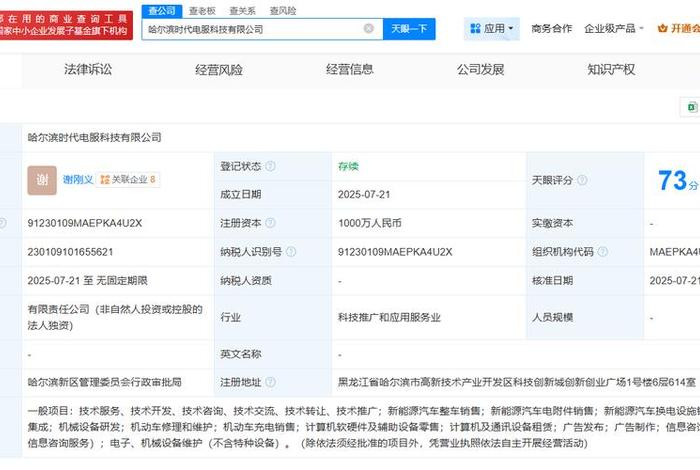Switch to the 查风险 search tab
Screen dimensions: 700x470
tap(283, 11)
